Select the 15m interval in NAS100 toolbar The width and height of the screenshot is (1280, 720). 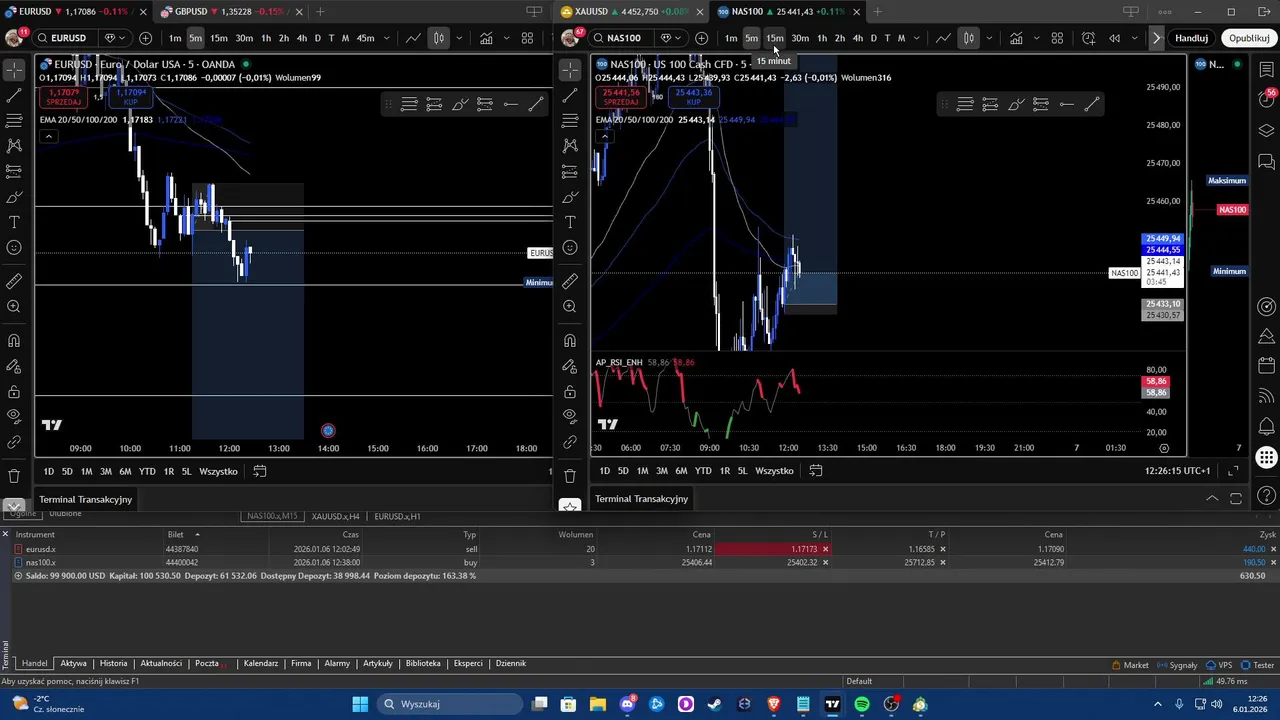click(775, 38)
